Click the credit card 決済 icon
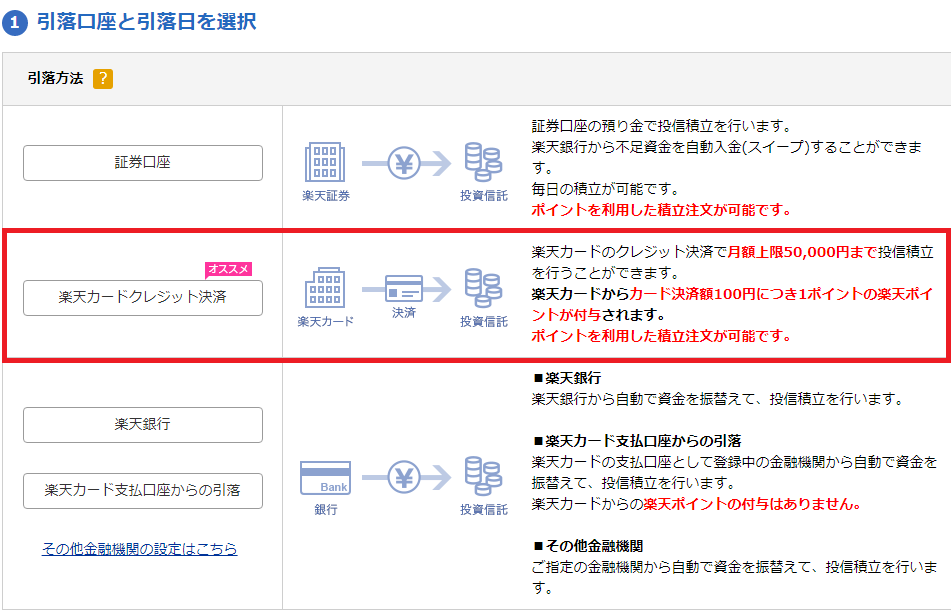Image resolution: width=951 pixels, height=610 pixels. pos(406,289)
